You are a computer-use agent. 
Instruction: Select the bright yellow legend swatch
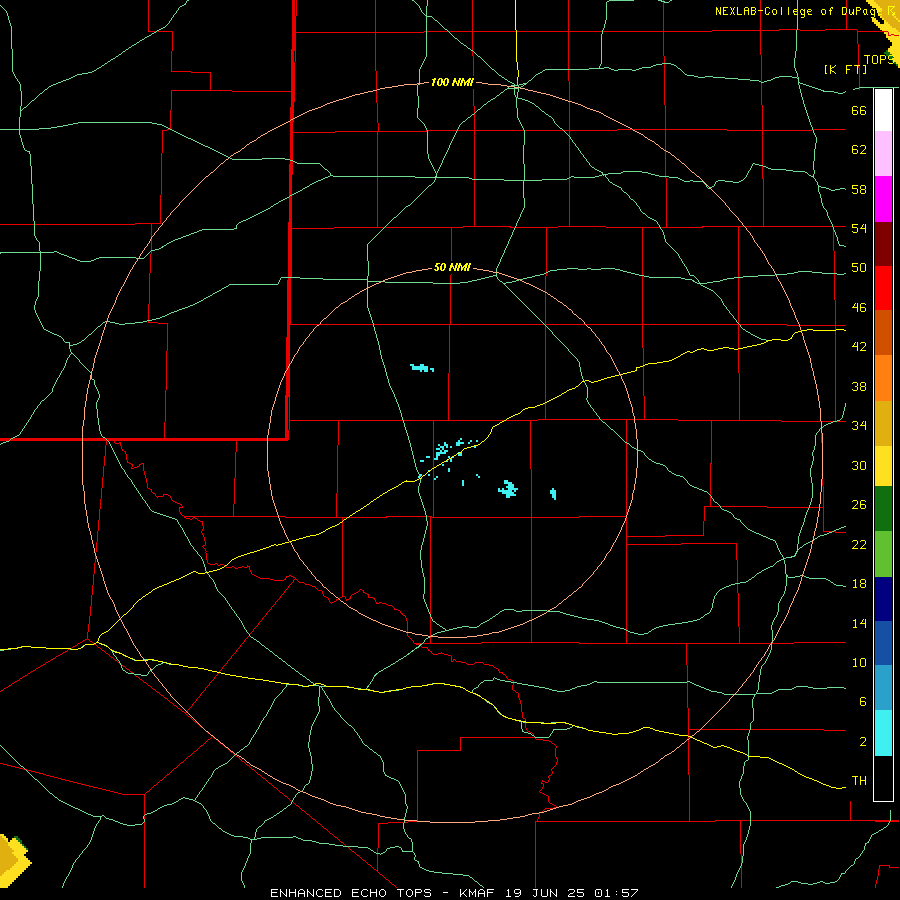coord(883,465)
